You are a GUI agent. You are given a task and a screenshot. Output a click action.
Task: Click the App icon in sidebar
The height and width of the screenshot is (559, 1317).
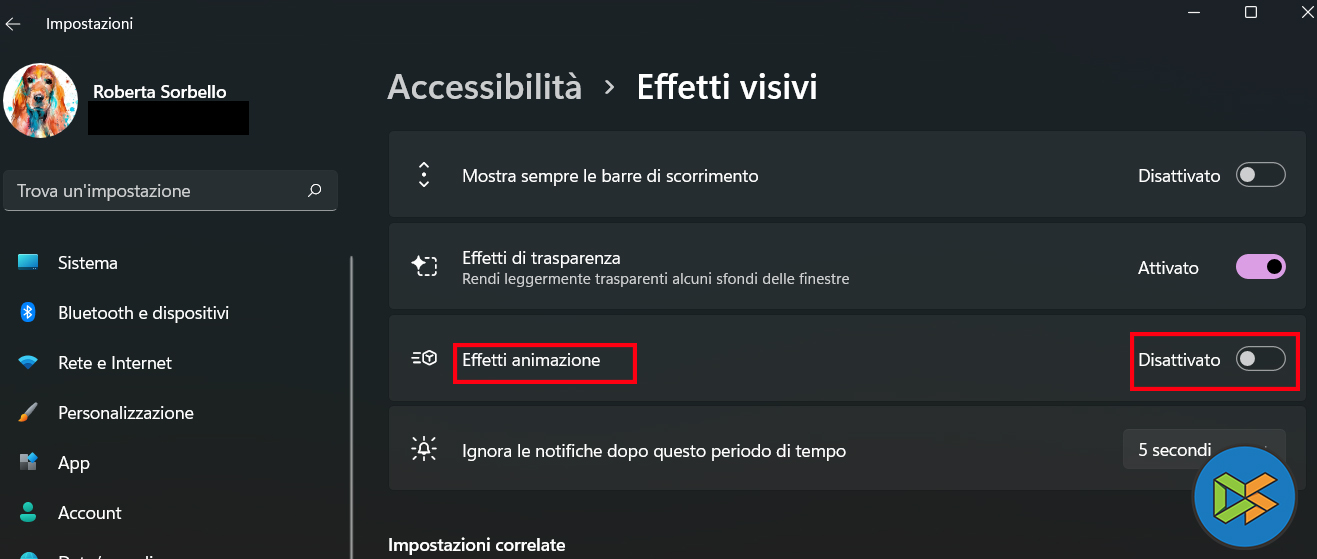point(28,463)
